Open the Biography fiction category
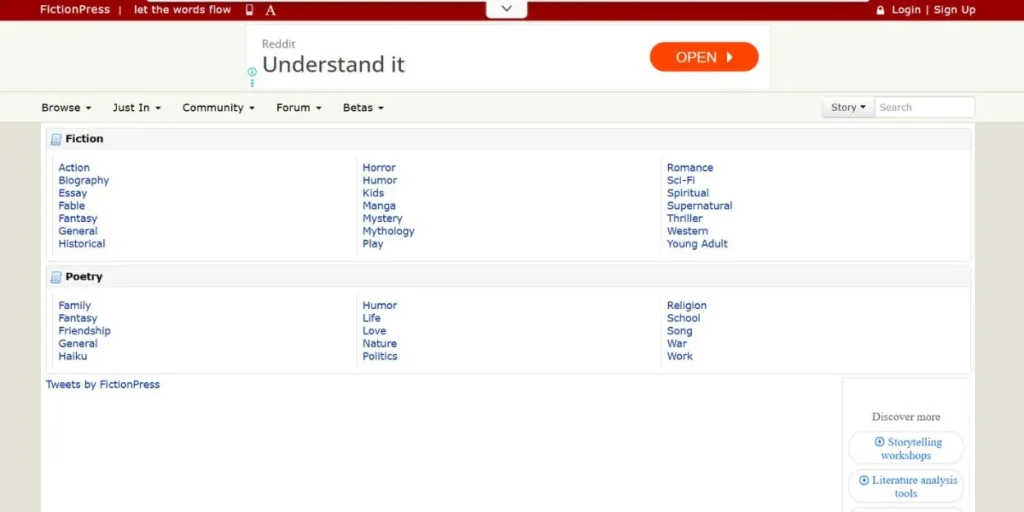Screen dimensions: 1024x512 [x=84, y=180]
